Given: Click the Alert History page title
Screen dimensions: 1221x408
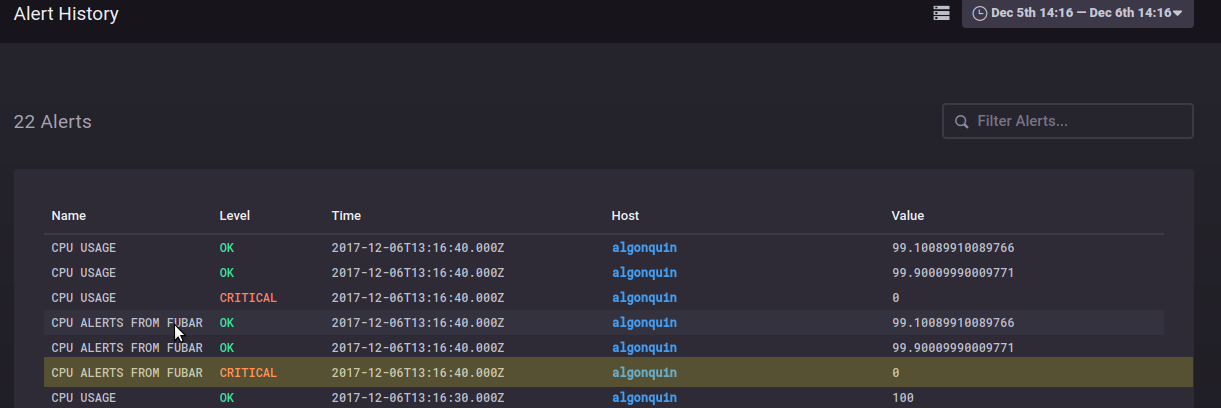Looking at the screenshot, I should pos(66,14).
